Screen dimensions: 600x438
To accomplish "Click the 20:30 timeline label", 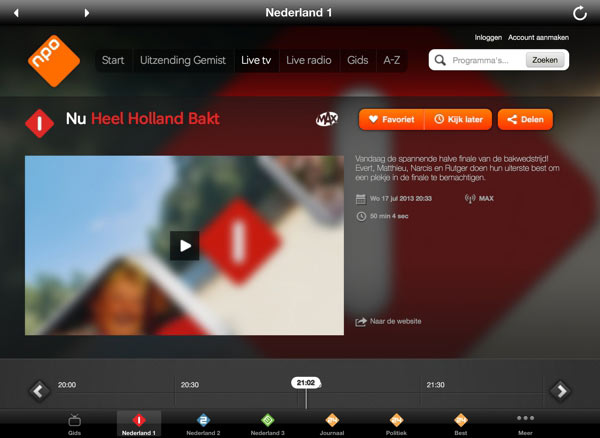I will coord(190,385).
